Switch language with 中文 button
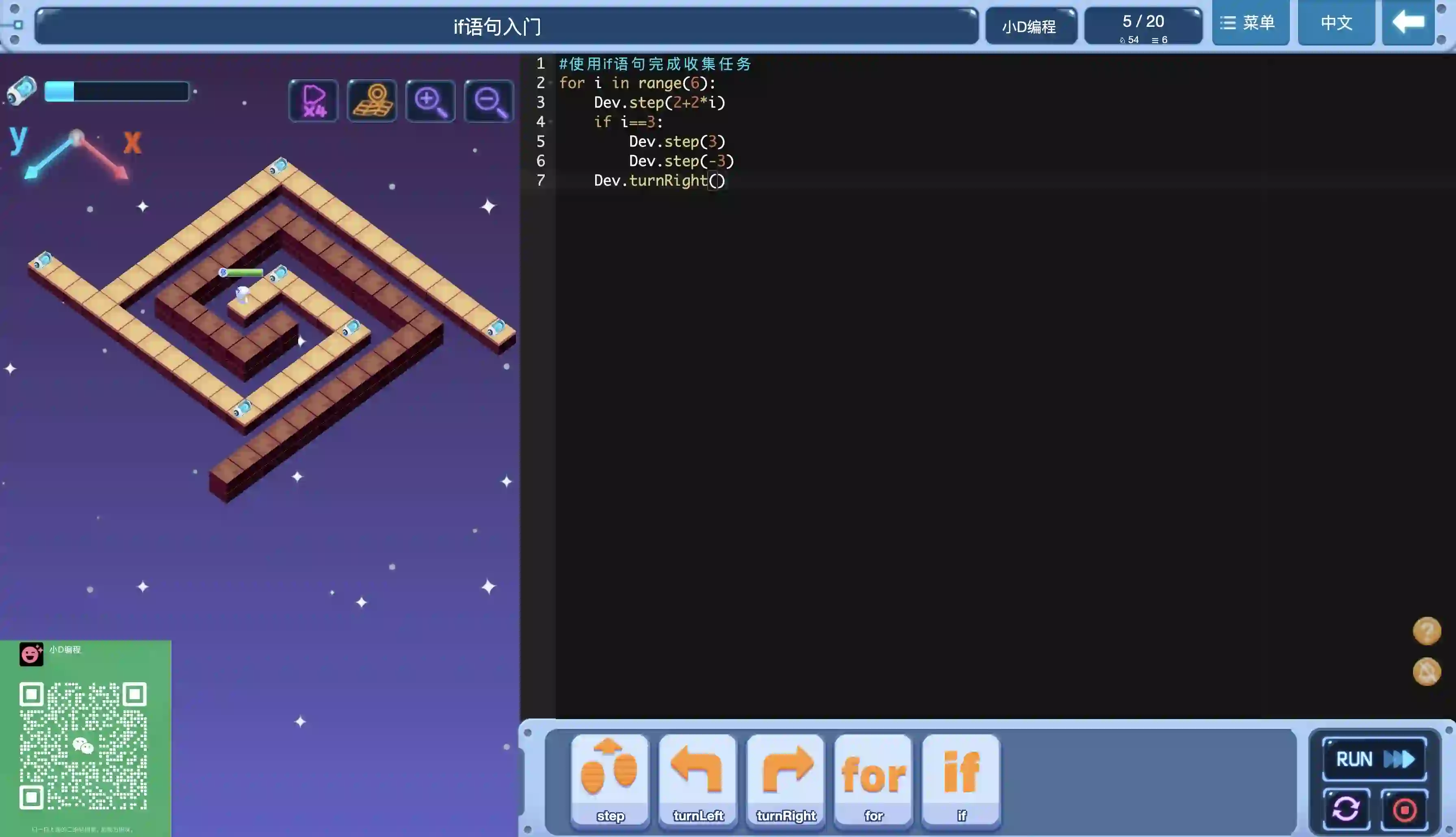Screen dimensions: 1456x837 point(1336,23)
